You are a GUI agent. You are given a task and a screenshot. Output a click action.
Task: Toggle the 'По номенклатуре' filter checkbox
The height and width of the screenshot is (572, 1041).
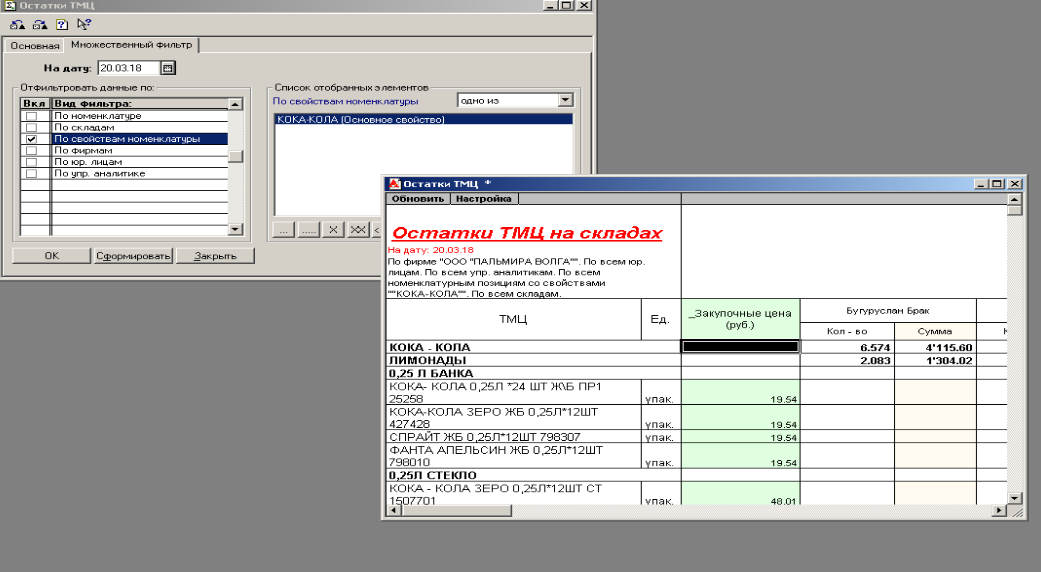pyautogui.click(x=31, y=116)
